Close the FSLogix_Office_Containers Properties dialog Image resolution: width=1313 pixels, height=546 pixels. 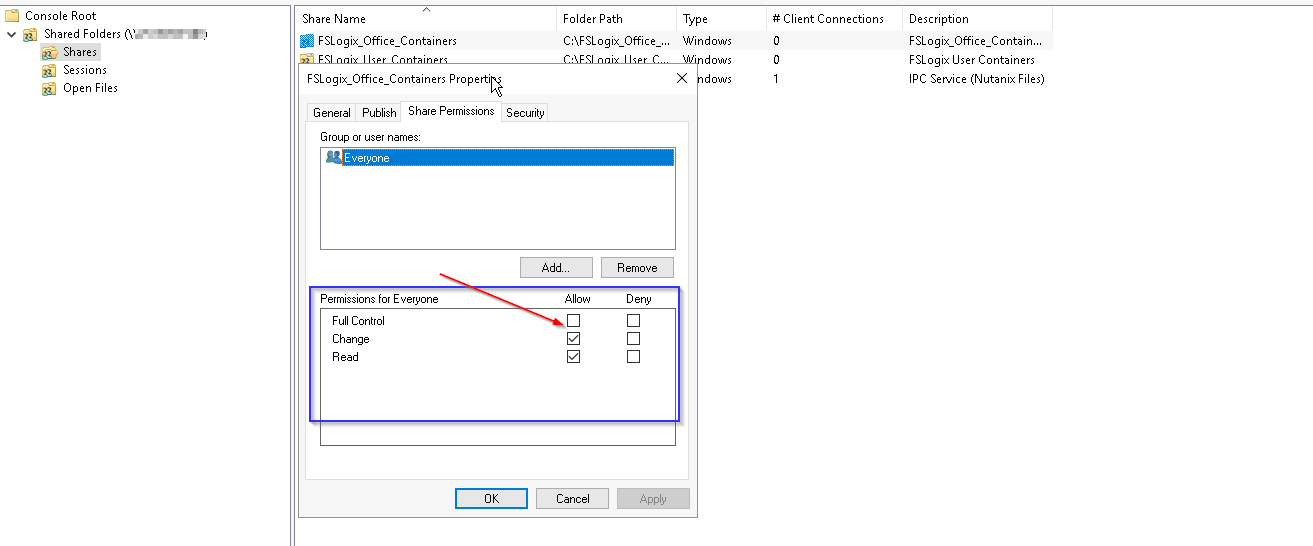coord(682,78)
